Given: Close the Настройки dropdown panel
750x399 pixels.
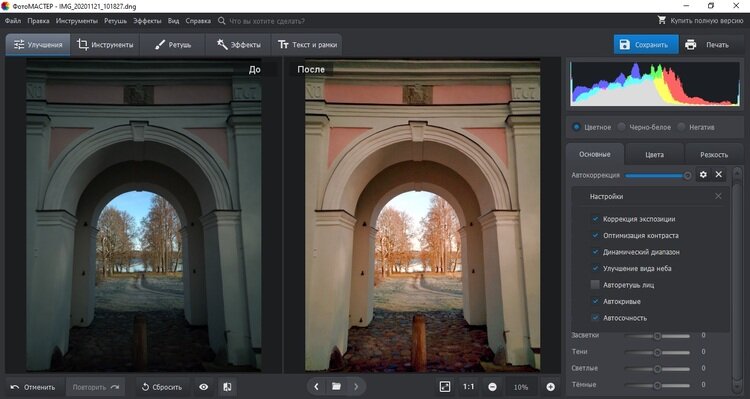Looking at the screenshot, I should pos(718,196).
